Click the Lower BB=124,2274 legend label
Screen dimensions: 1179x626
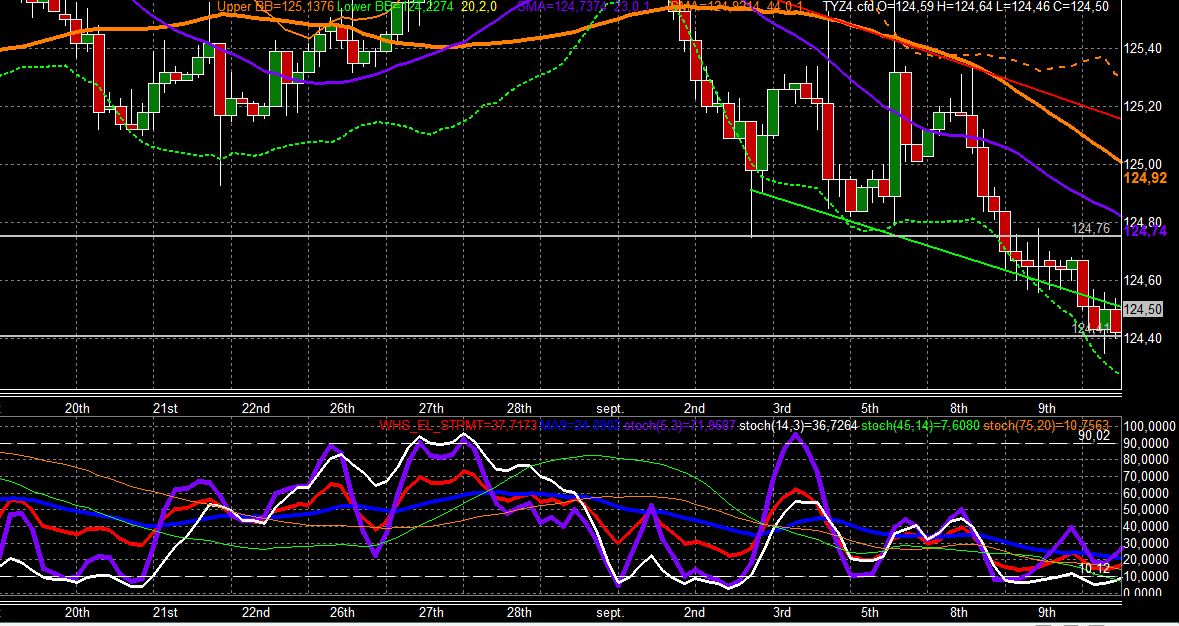point(394,7)
